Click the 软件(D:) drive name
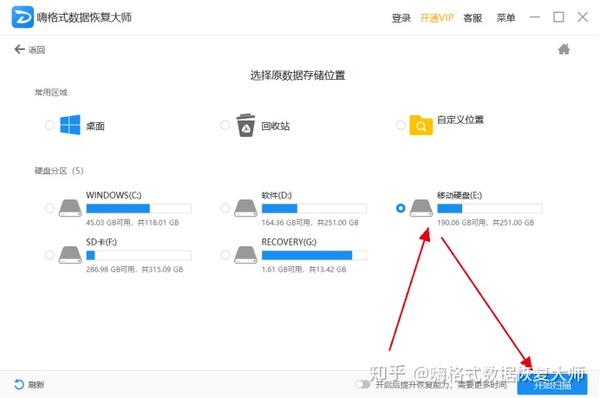600x398 pixels. pyautogui.click(x=277, y=195)
